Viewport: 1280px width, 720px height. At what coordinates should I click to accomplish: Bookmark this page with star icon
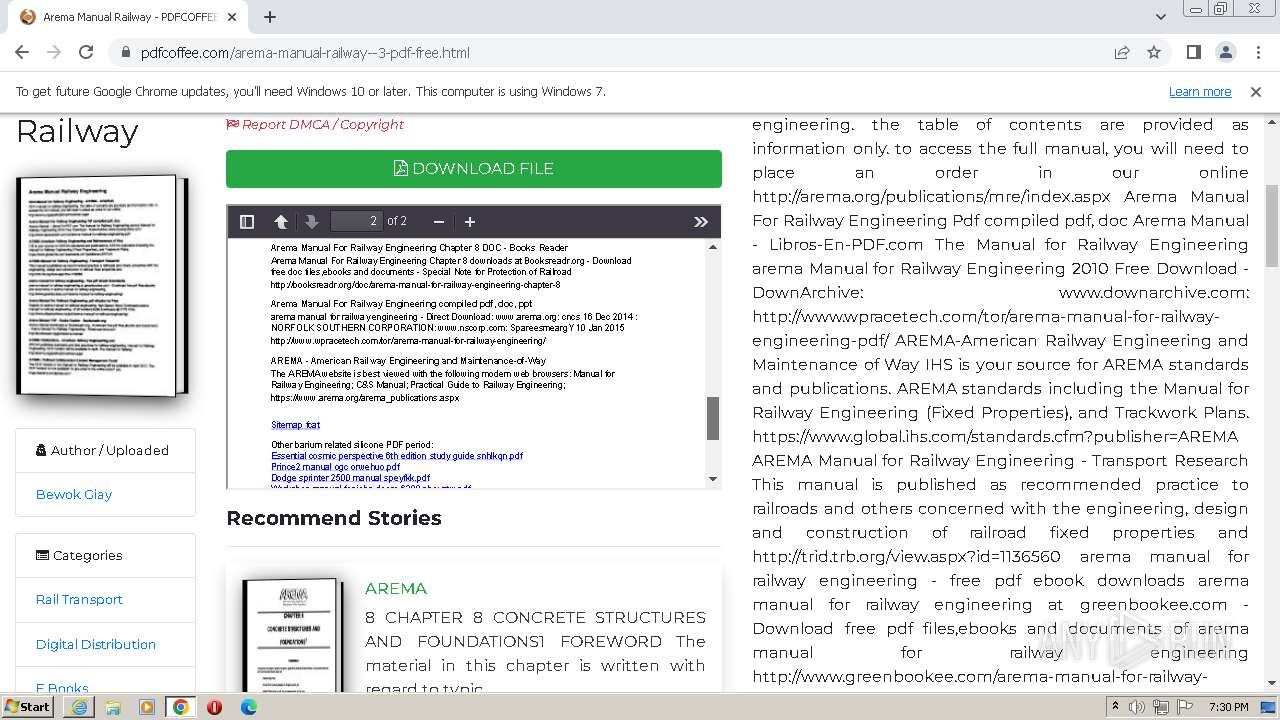[1154, 52]
